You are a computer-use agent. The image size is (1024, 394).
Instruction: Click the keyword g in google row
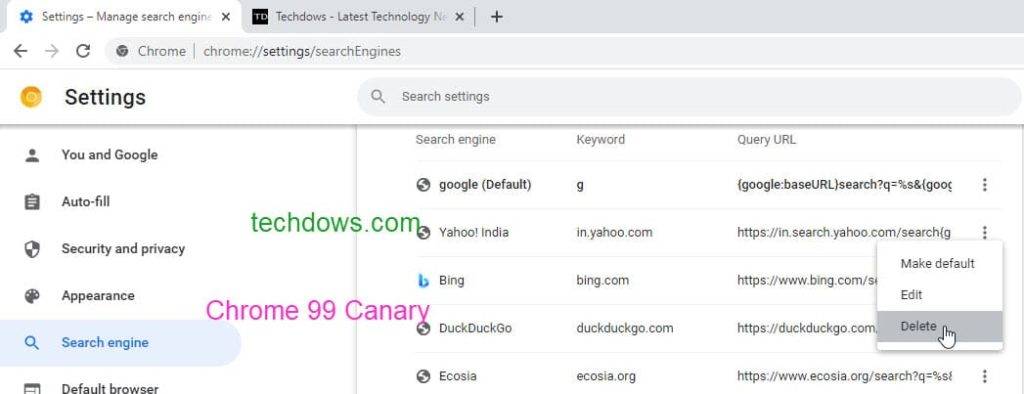pos(580,186)
